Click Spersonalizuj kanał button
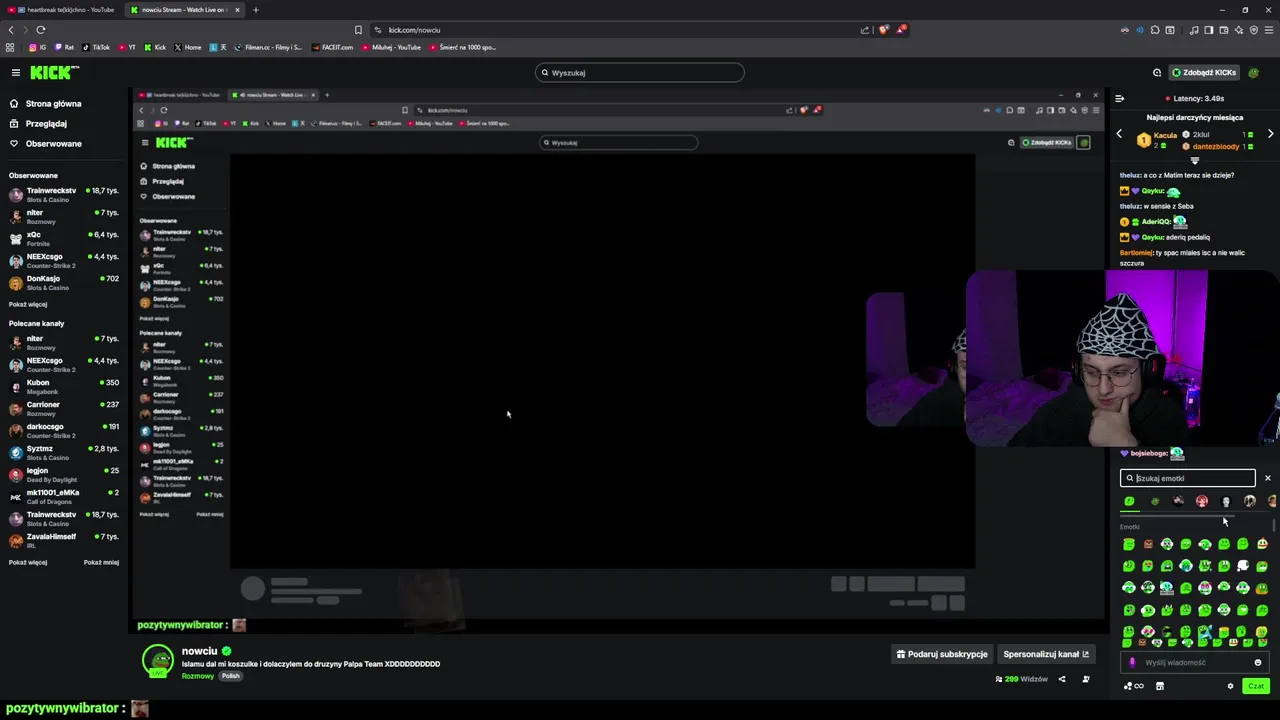The image size is (1280, 720). click(1046, 654)
